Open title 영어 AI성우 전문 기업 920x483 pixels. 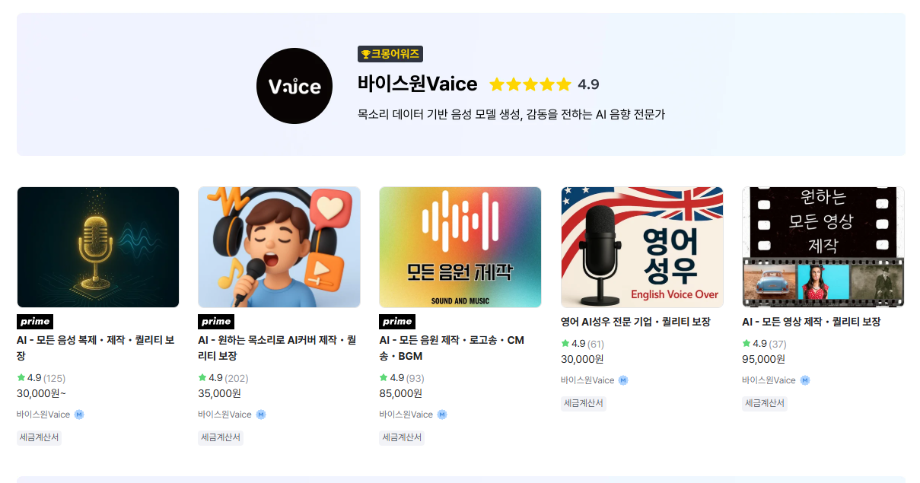635,322
